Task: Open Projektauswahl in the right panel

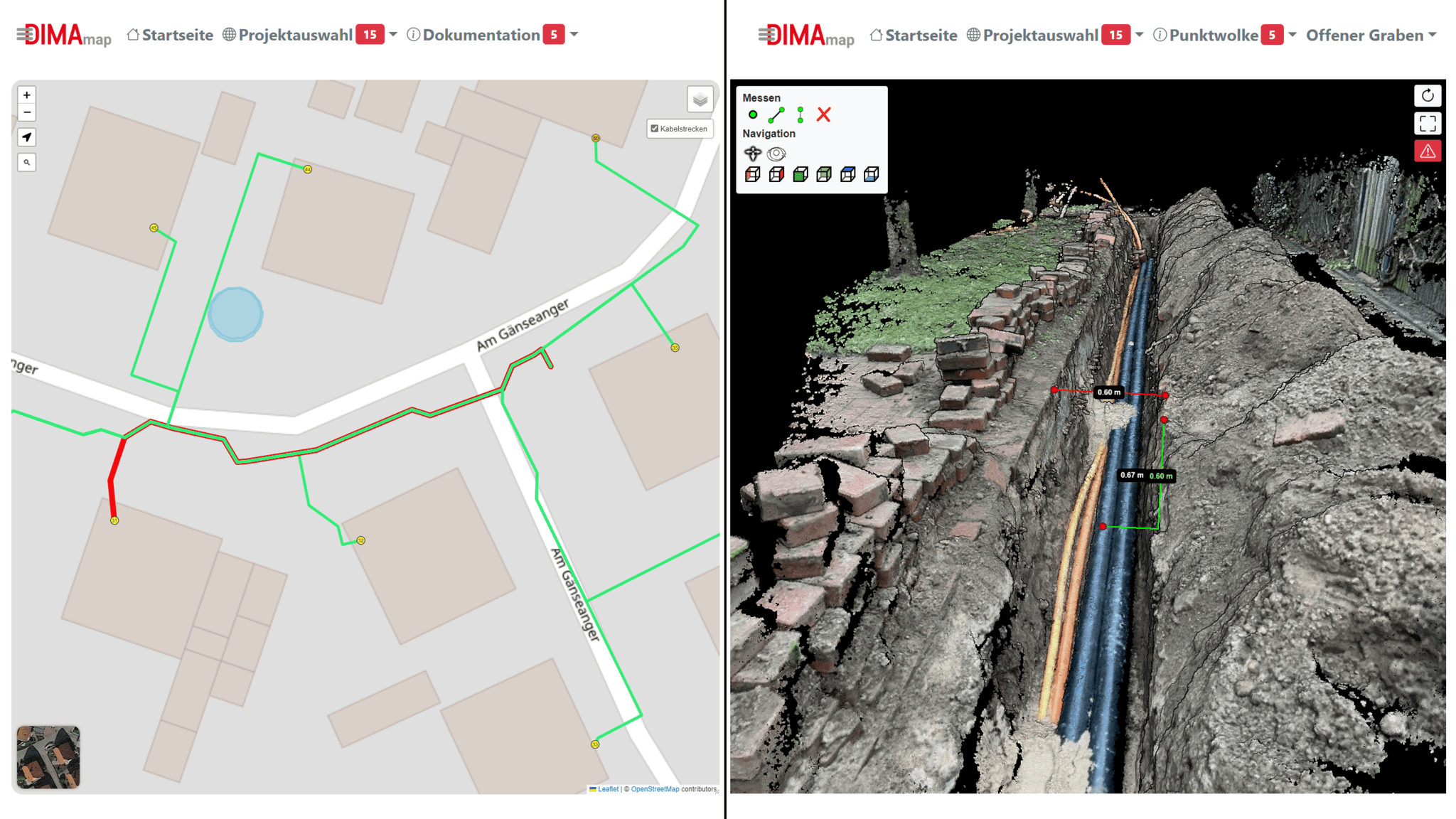Action: (x=1040, y=35)
